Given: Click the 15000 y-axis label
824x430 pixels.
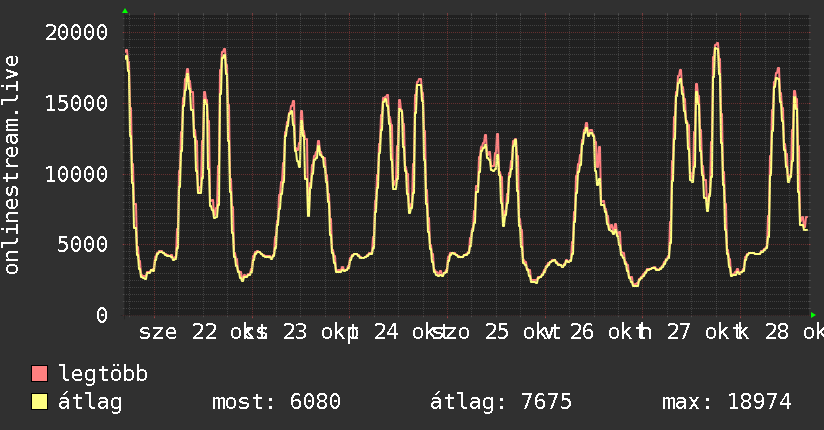Looking at the screenshot, I should point(76,103).
